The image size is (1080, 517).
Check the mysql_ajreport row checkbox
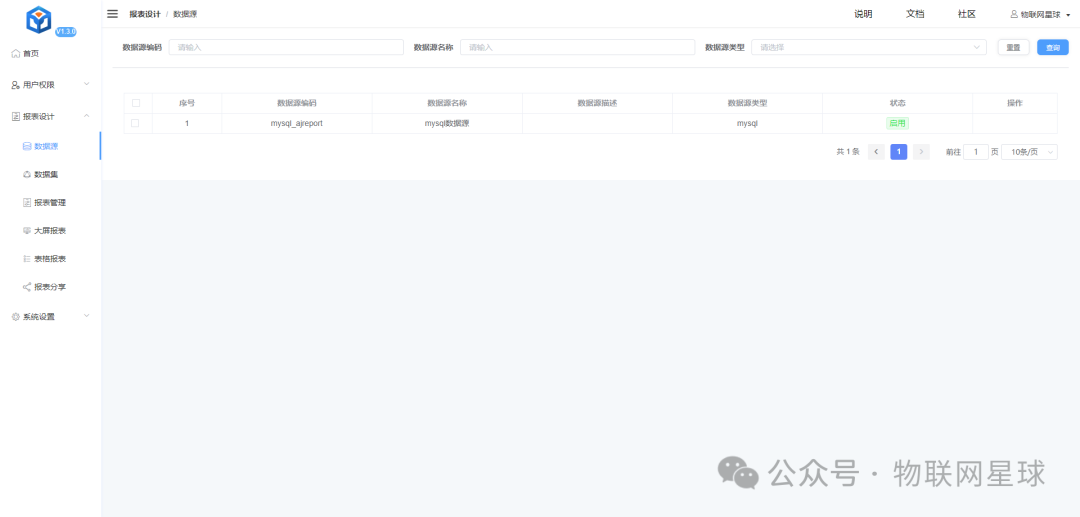pos(136,123)
